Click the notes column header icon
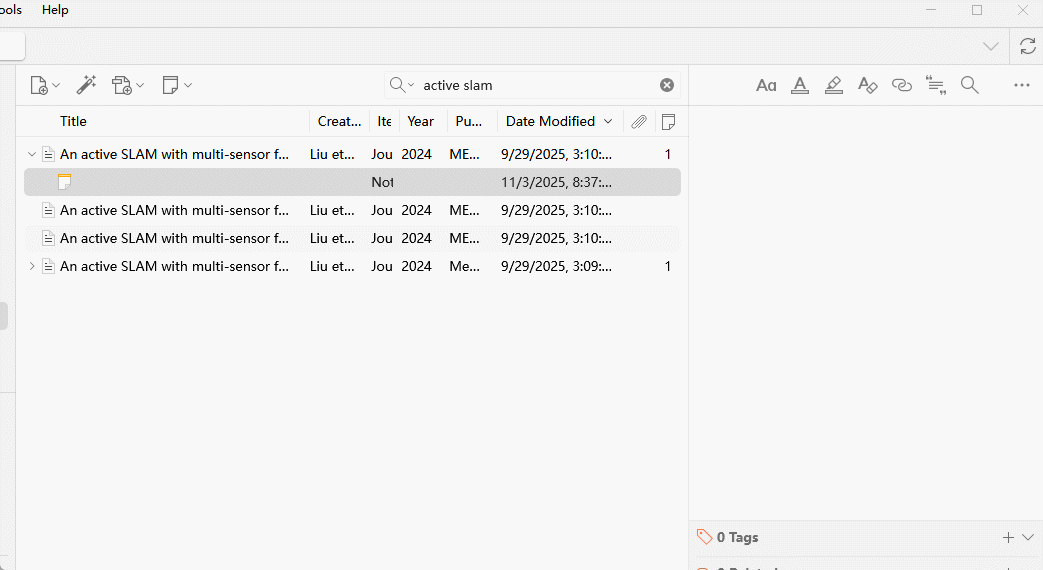 669,122
